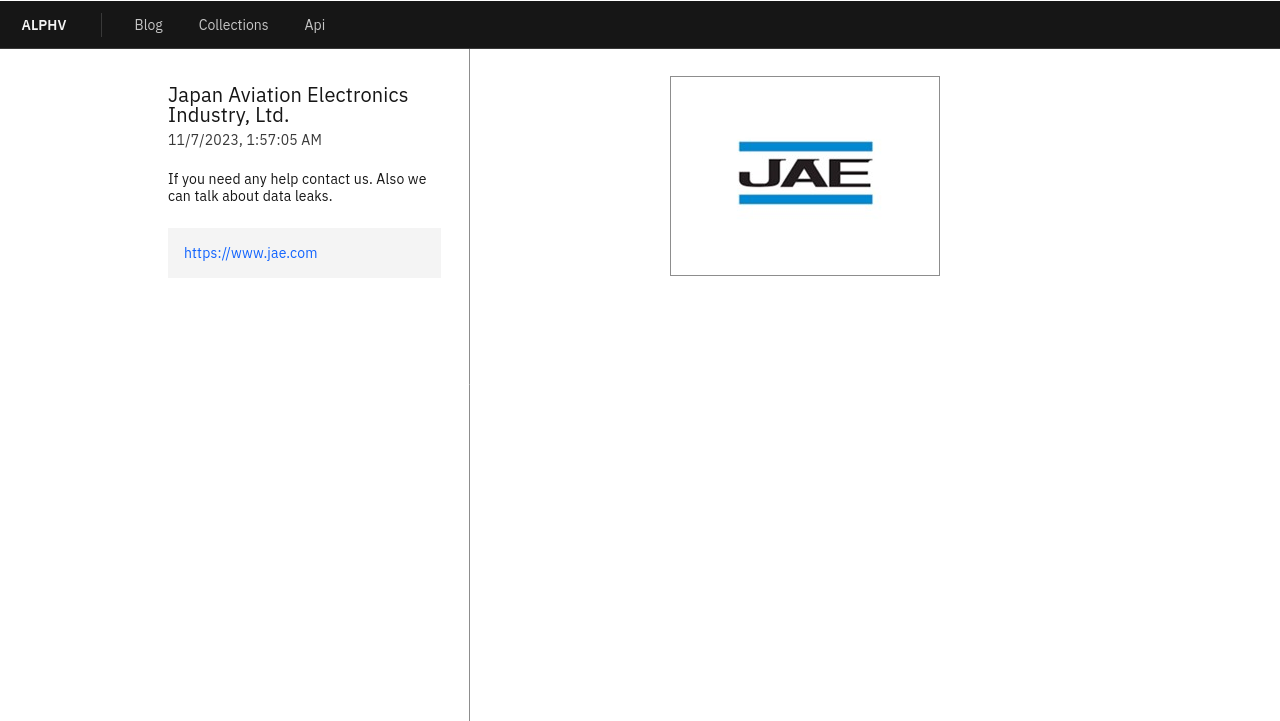Follow the https://www.jae.com link
Screen dimensions: 1280x721
250,253
